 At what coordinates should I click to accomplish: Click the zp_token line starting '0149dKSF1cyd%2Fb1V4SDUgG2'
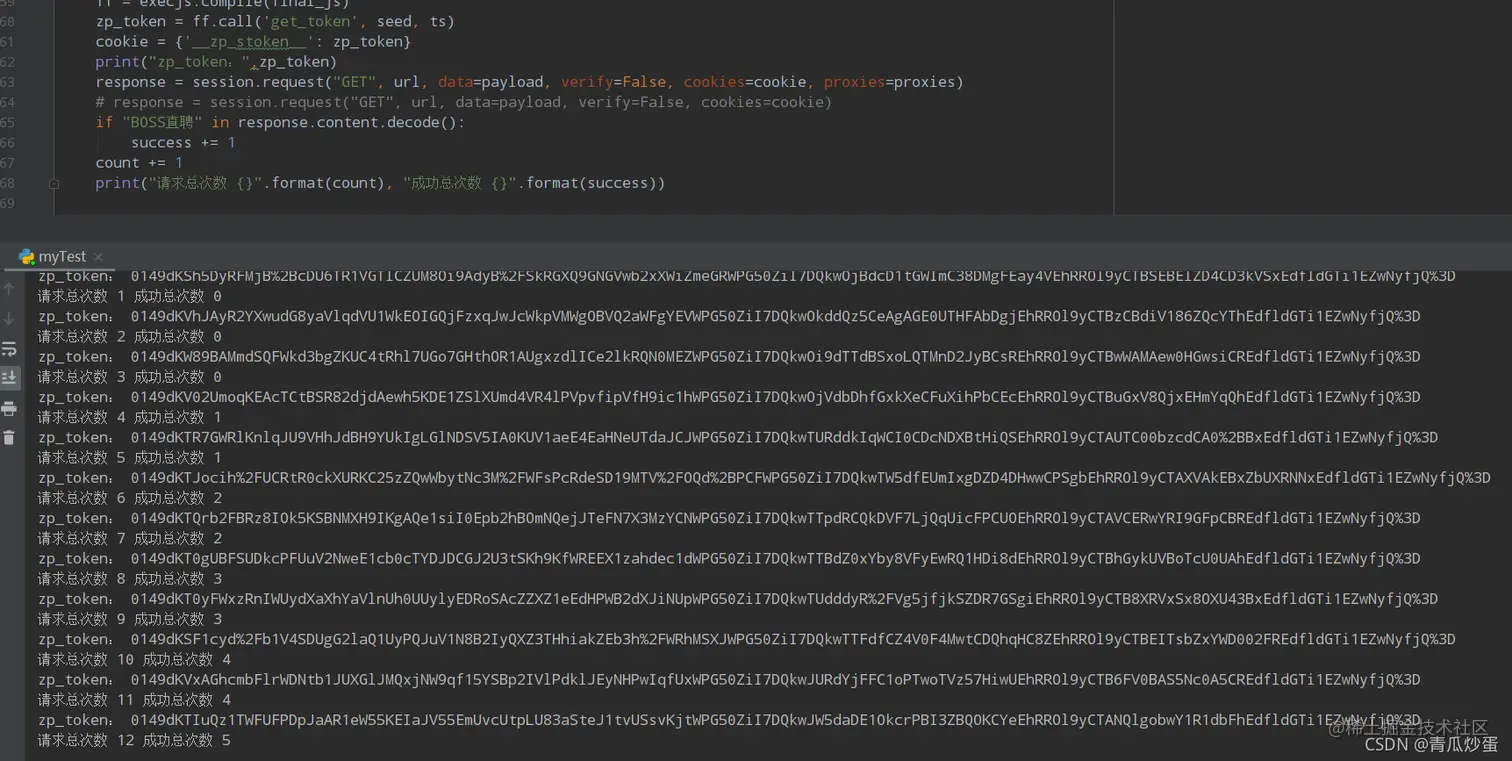click(x=747, y=639)
